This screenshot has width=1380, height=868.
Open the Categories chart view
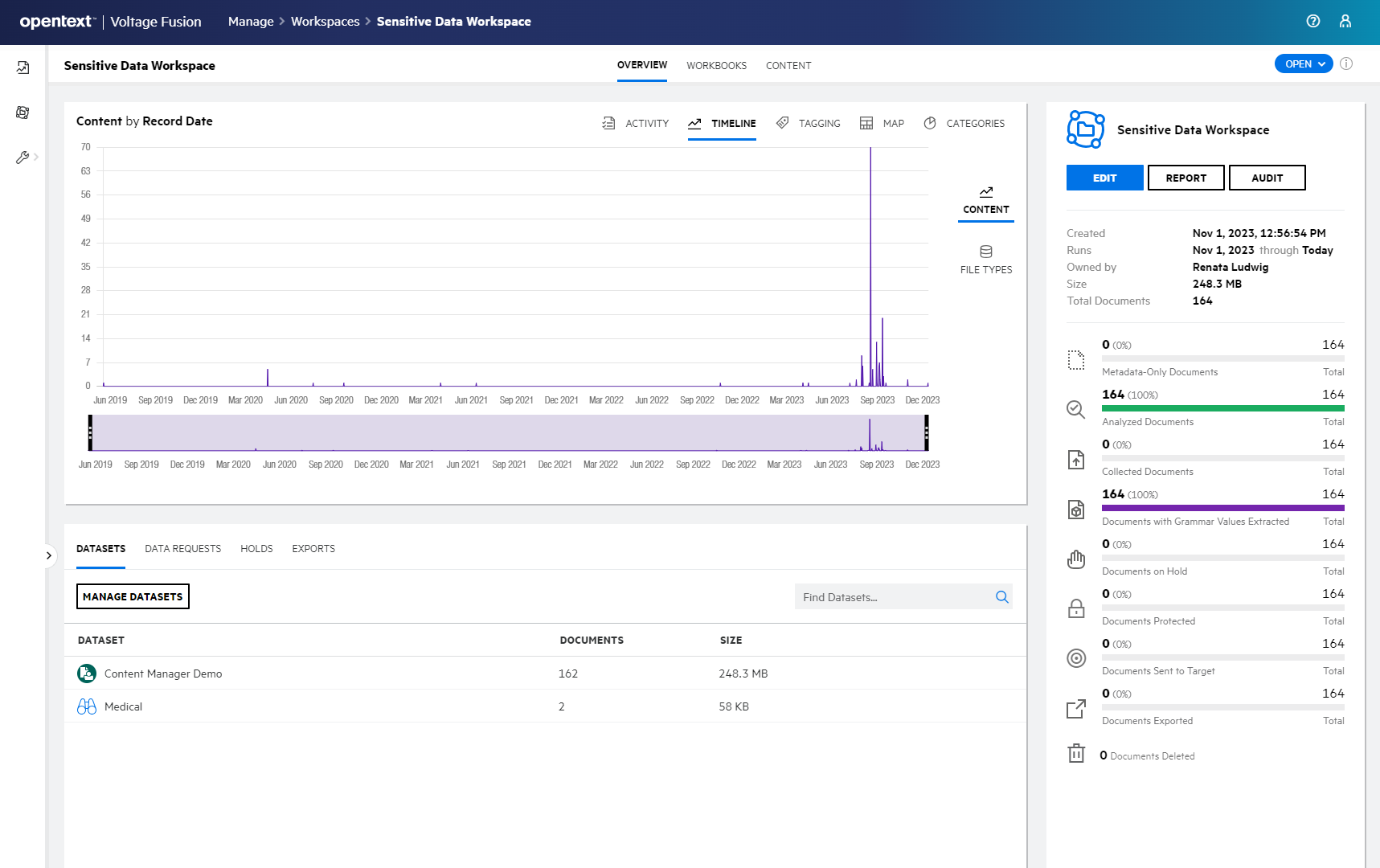pos(964,123)
